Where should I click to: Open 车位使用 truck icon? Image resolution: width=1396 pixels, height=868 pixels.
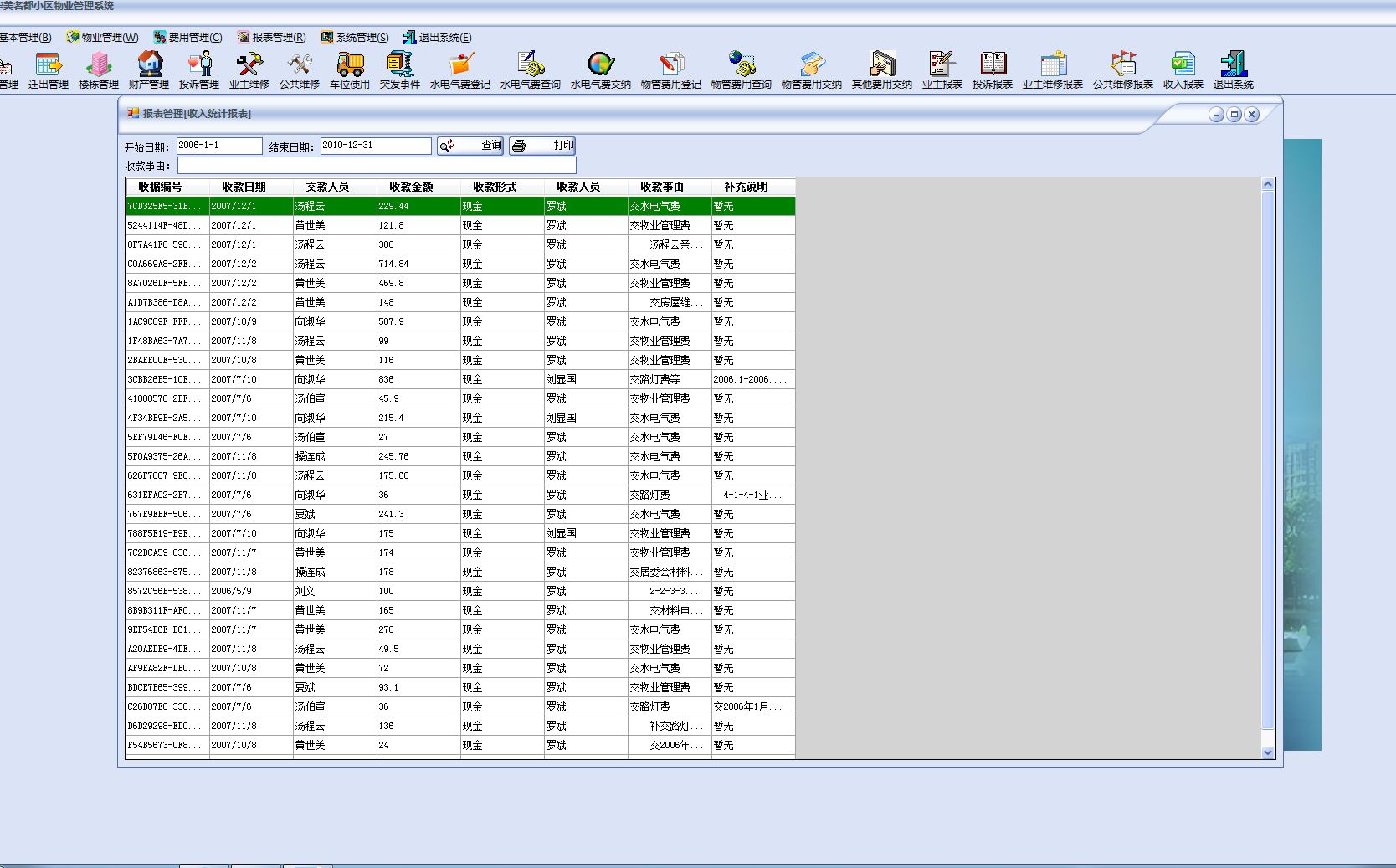350,70
